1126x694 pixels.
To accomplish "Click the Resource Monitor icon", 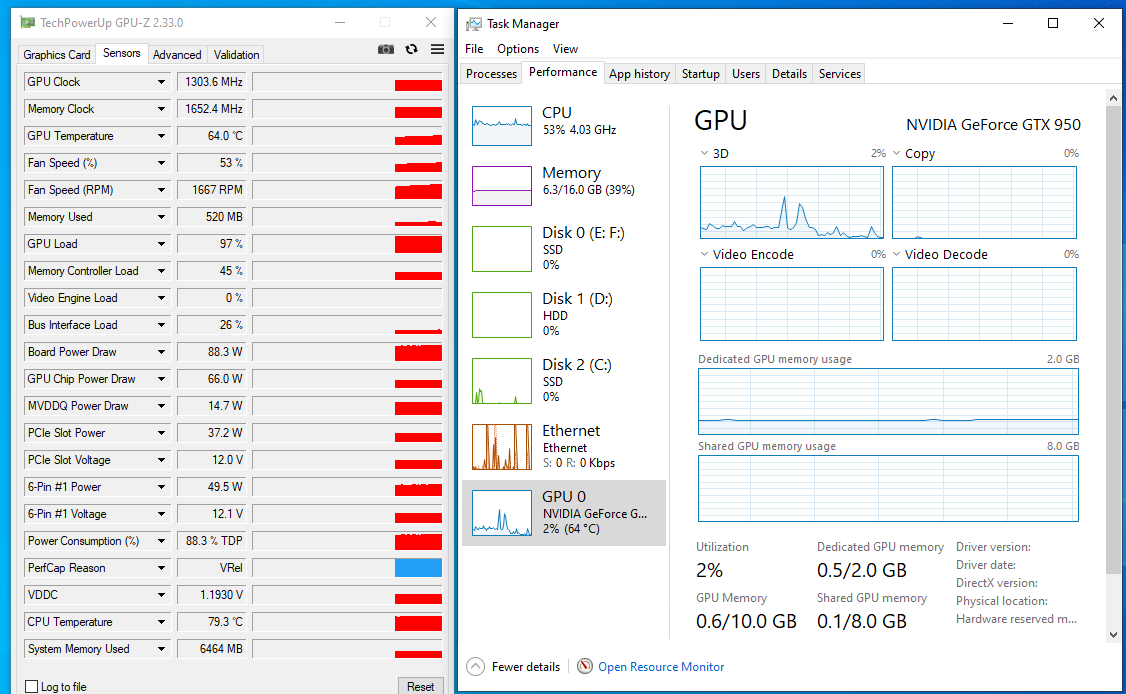I will pyautogui.click(x=585, y=667).
